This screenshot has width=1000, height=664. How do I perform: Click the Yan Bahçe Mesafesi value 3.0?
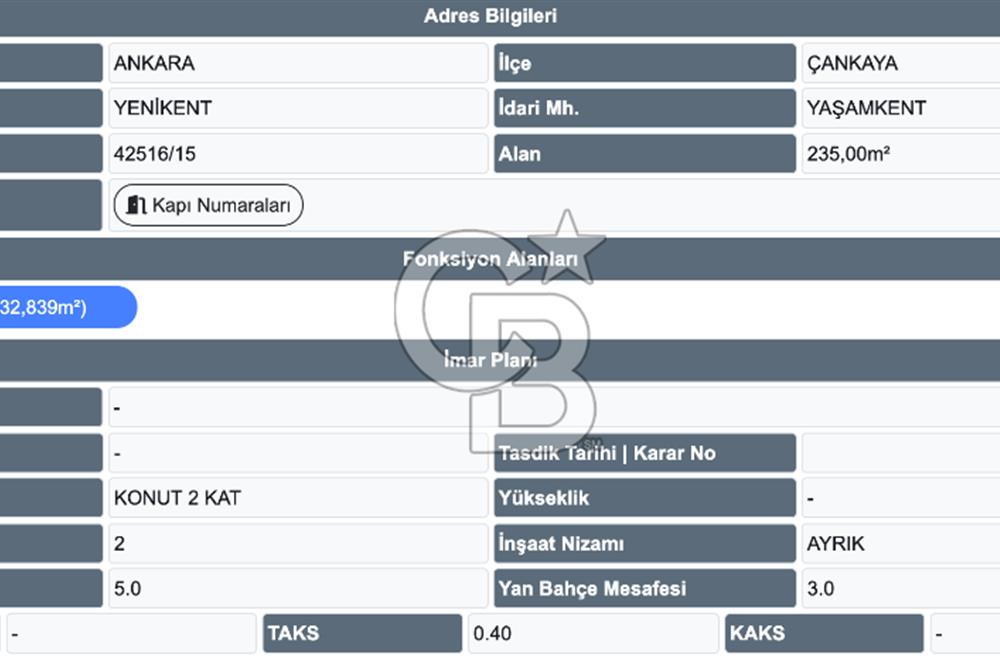click(x=900, y=588)
